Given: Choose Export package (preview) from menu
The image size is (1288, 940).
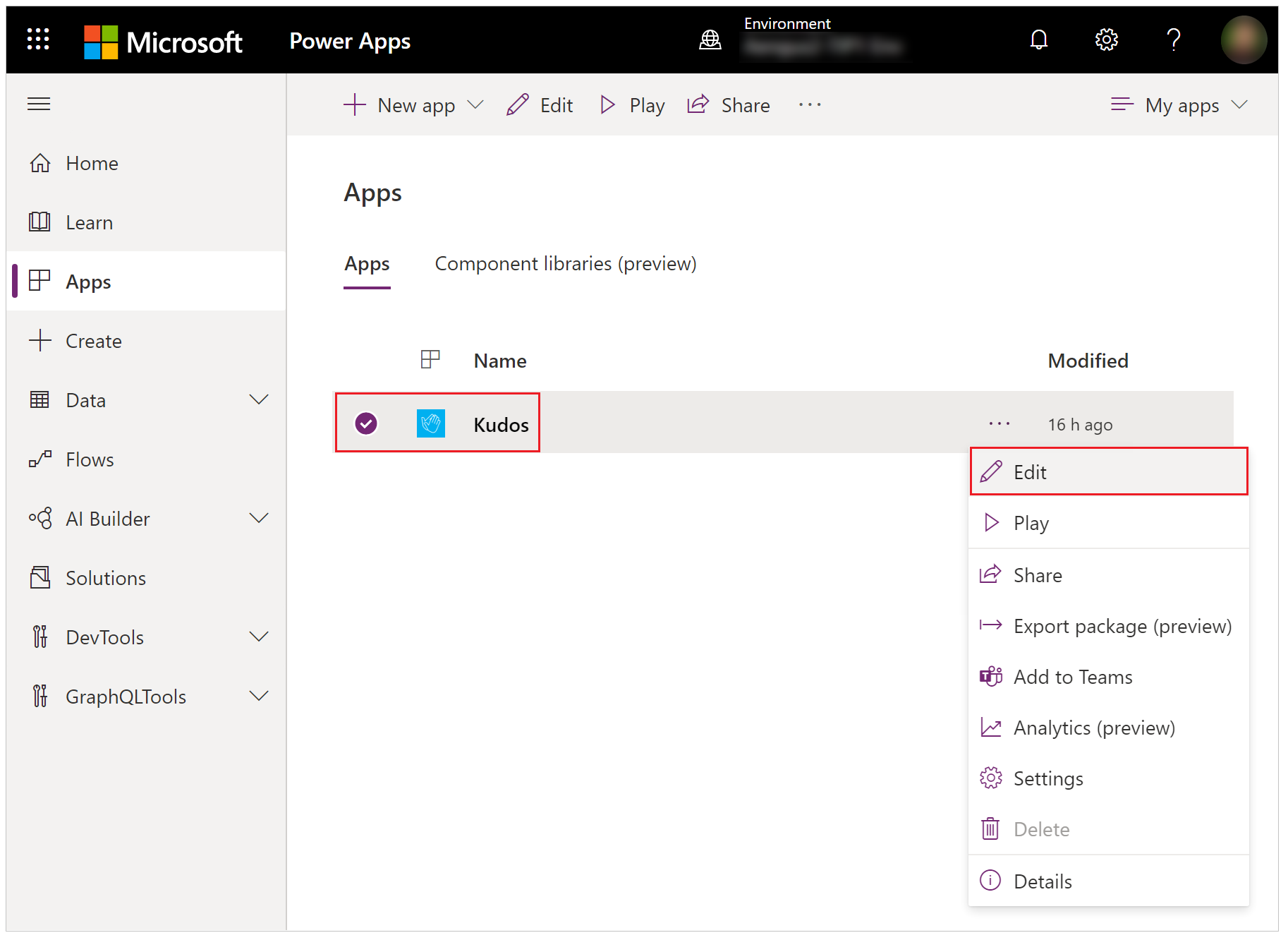Looking at the screenshot, I should [1109, 626].
